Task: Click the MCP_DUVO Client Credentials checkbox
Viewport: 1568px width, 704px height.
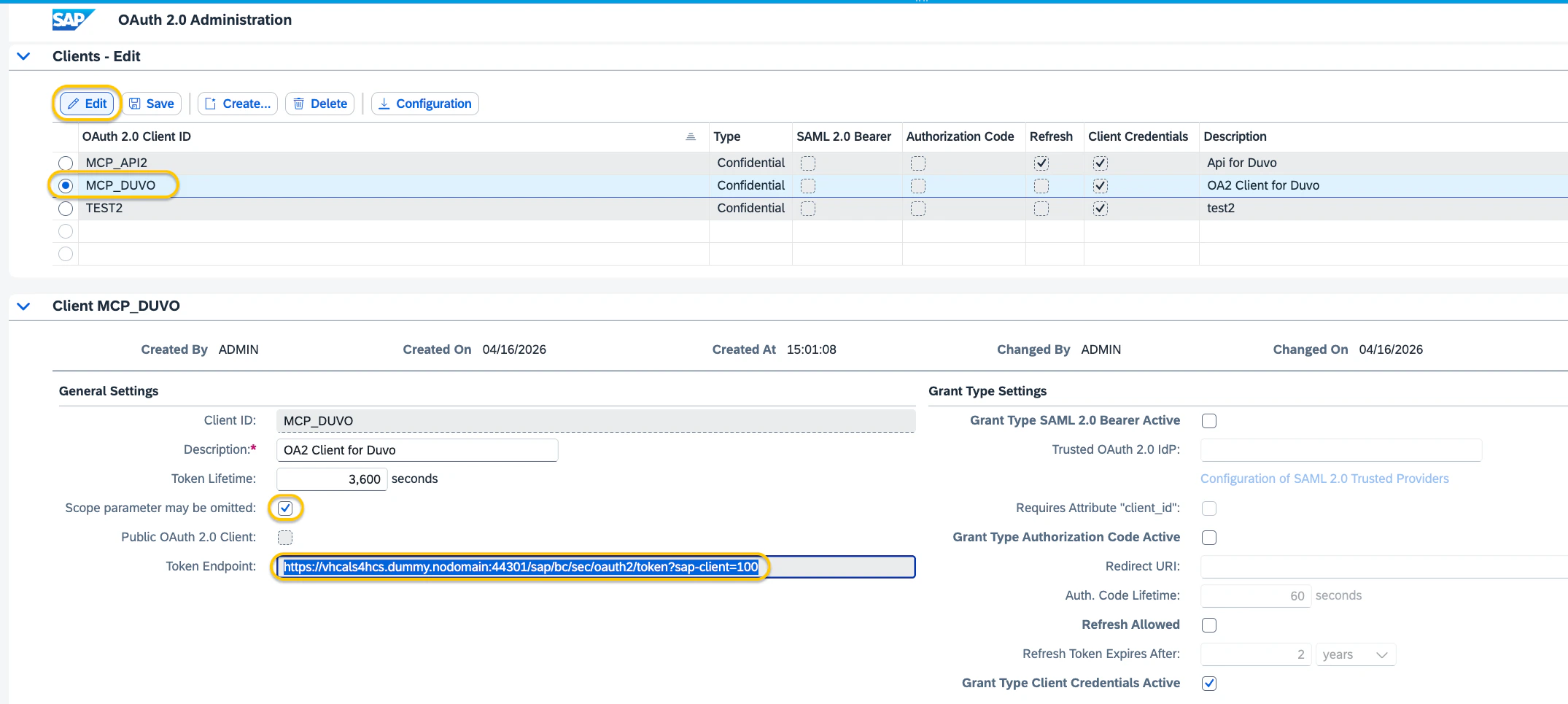Action: coord(1101,186)
